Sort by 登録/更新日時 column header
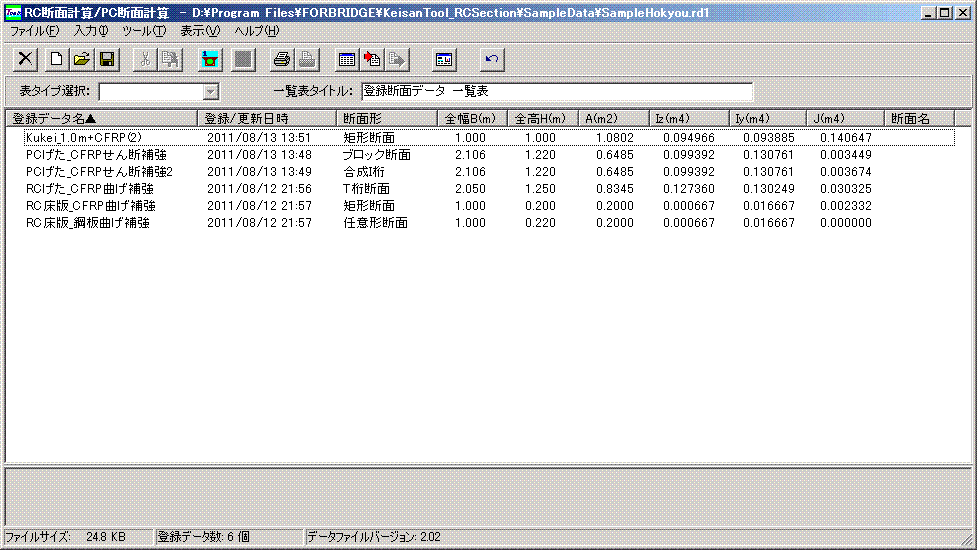 coord(267,118)
